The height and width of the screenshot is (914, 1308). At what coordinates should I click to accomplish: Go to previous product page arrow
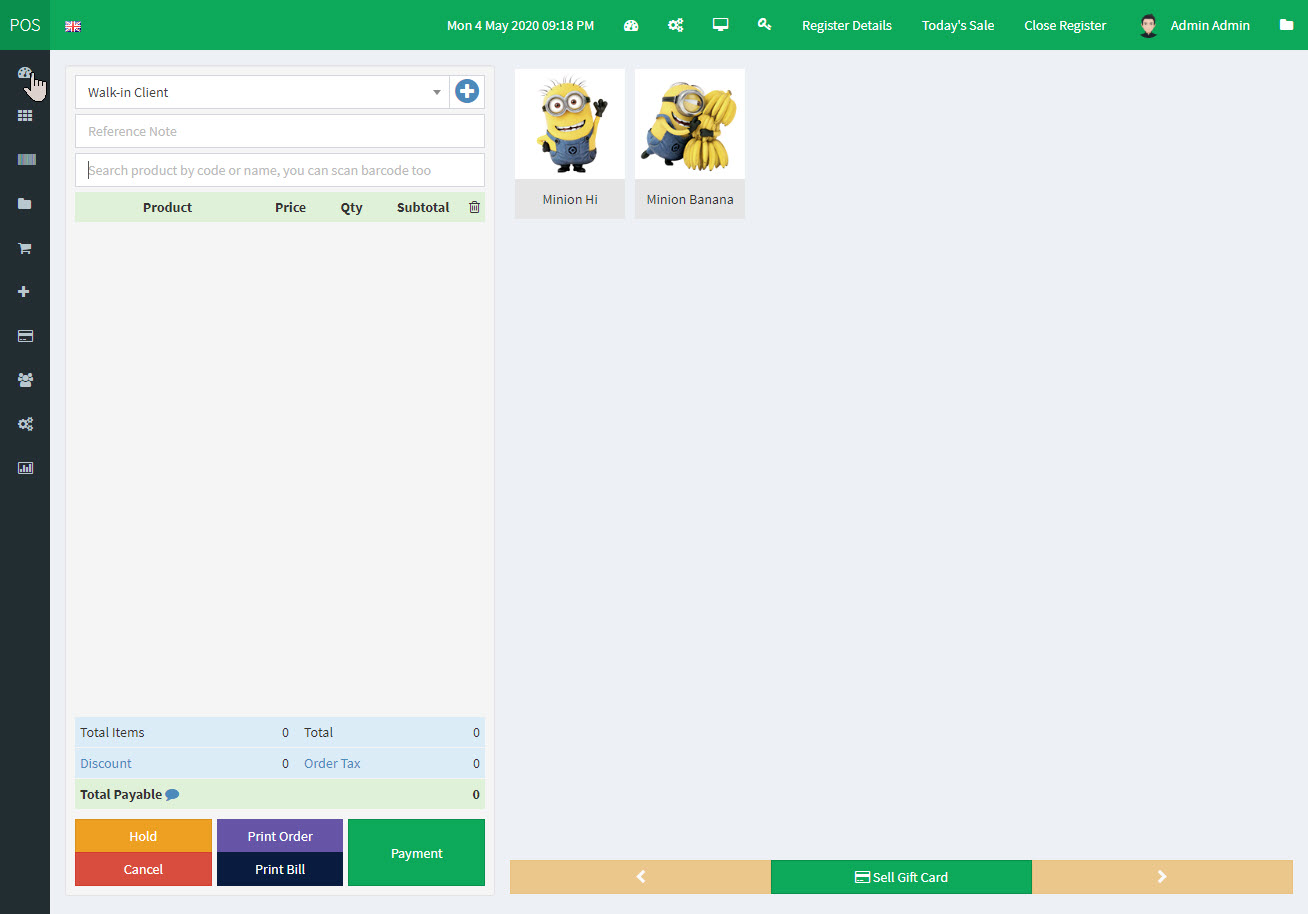(640, 877)
